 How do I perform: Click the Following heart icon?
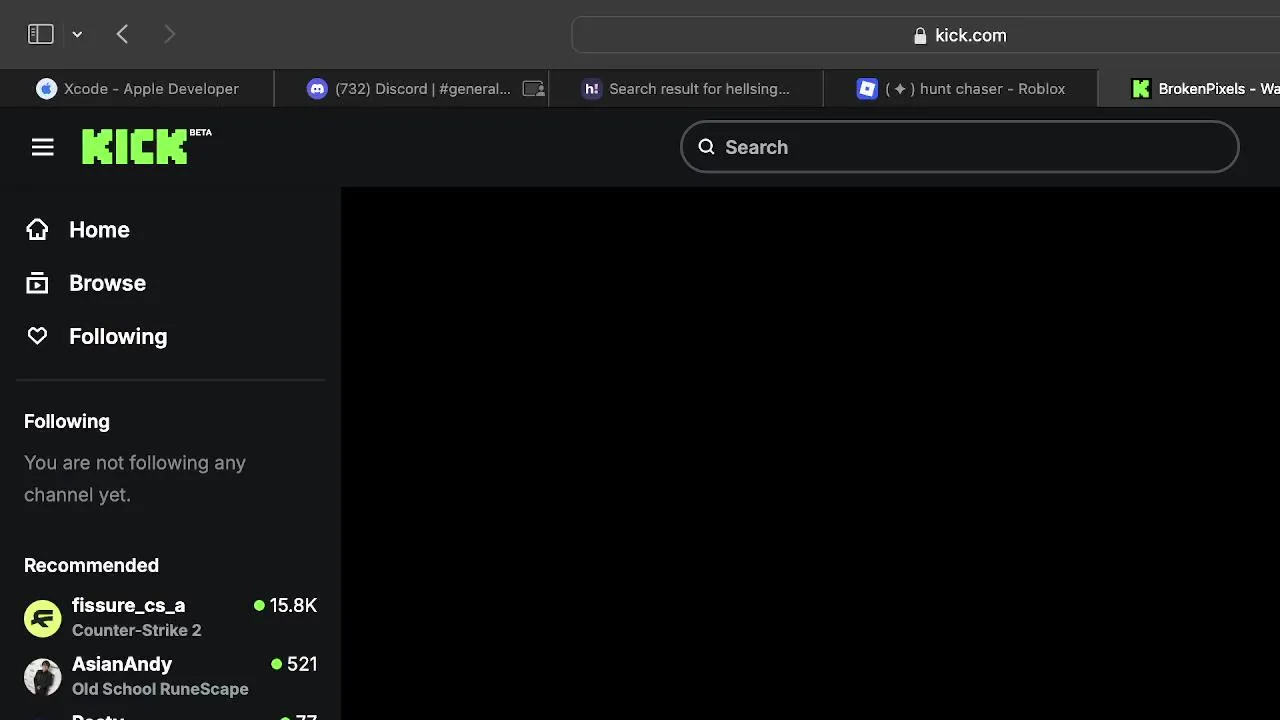[37, 336]
